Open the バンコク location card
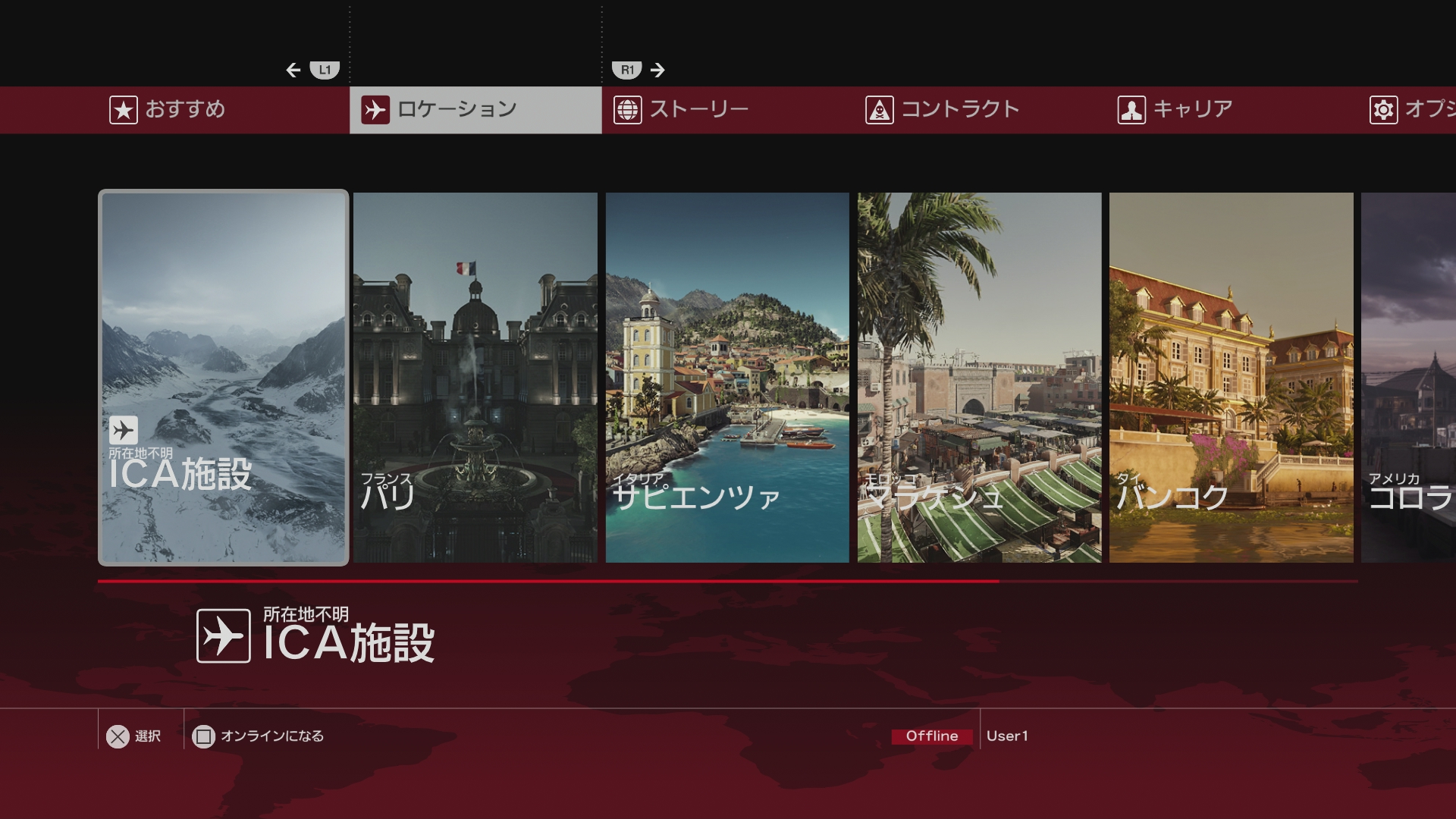This screenshot has height=819, width=1456. pos(1231,377)
